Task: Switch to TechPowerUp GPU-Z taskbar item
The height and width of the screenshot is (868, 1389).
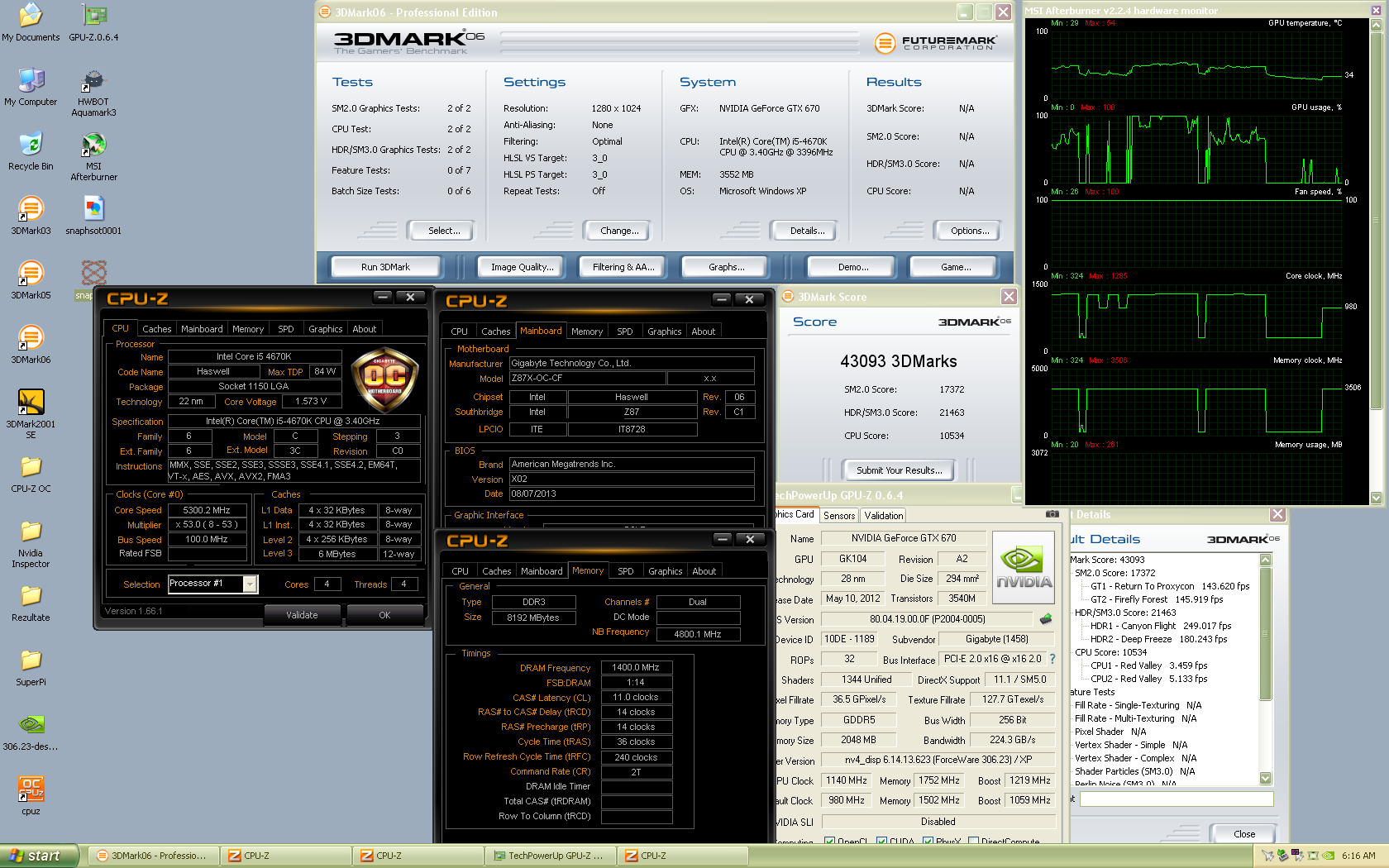Action: point(550,856)
